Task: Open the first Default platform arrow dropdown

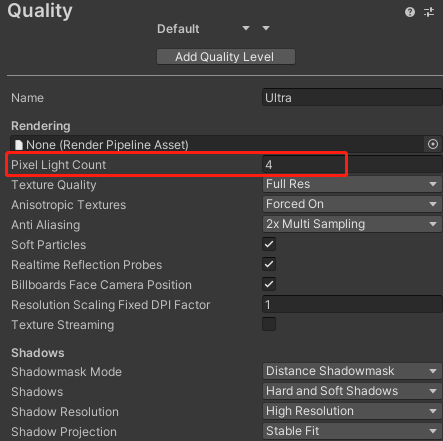Action: tap(246, 28)
